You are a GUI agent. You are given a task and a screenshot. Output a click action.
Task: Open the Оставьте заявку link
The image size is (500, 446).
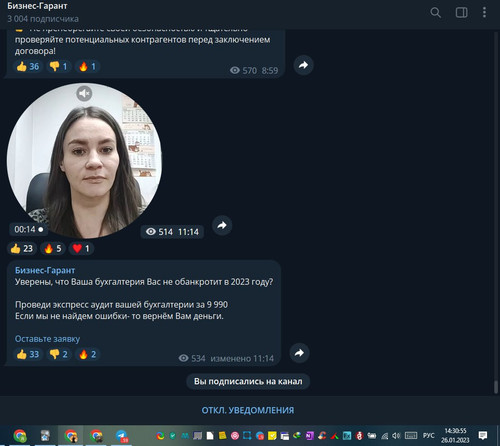pos(47,339)
